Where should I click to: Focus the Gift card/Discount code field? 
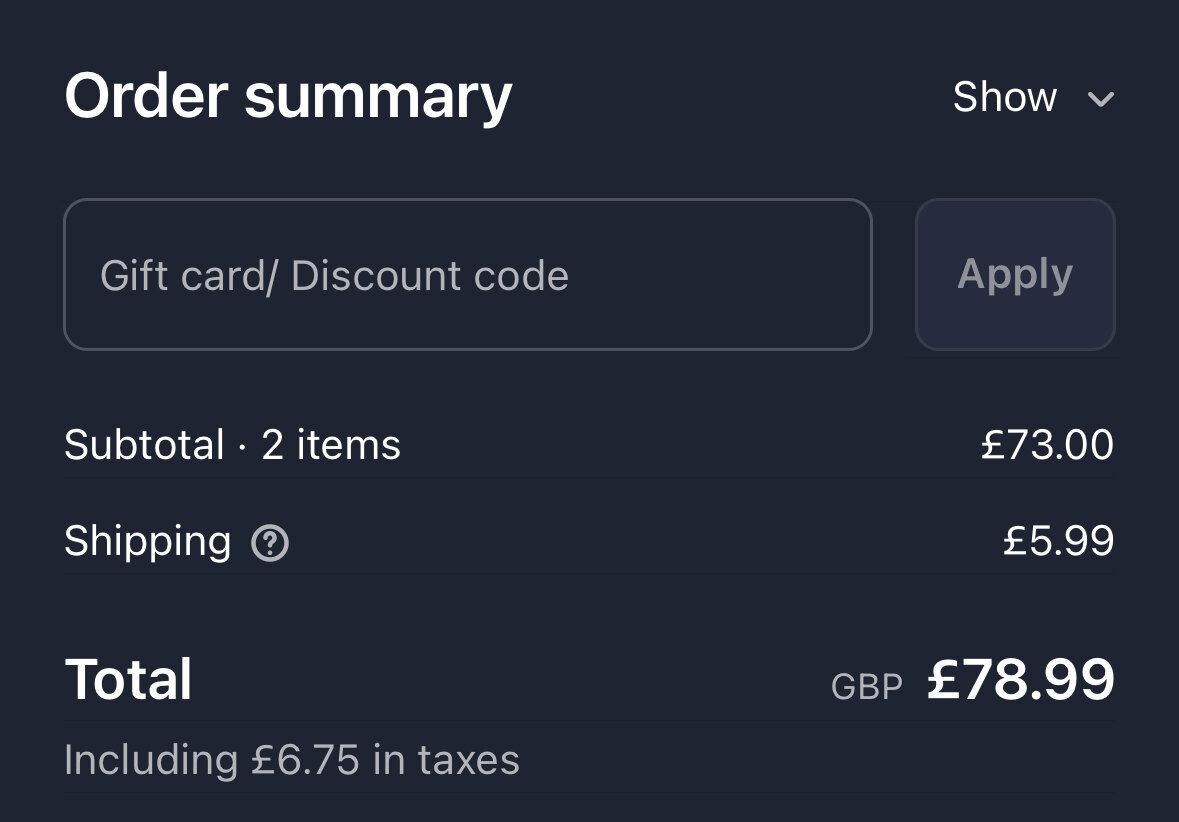coord(467,275)
